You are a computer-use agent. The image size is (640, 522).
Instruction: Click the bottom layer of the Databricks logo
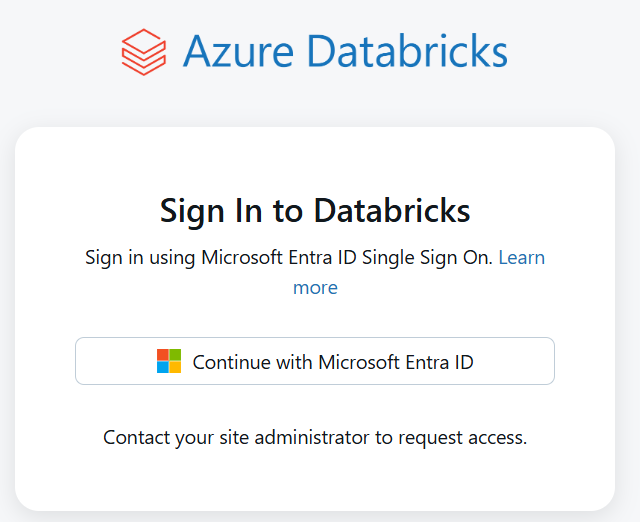click(x=144, y=66)
